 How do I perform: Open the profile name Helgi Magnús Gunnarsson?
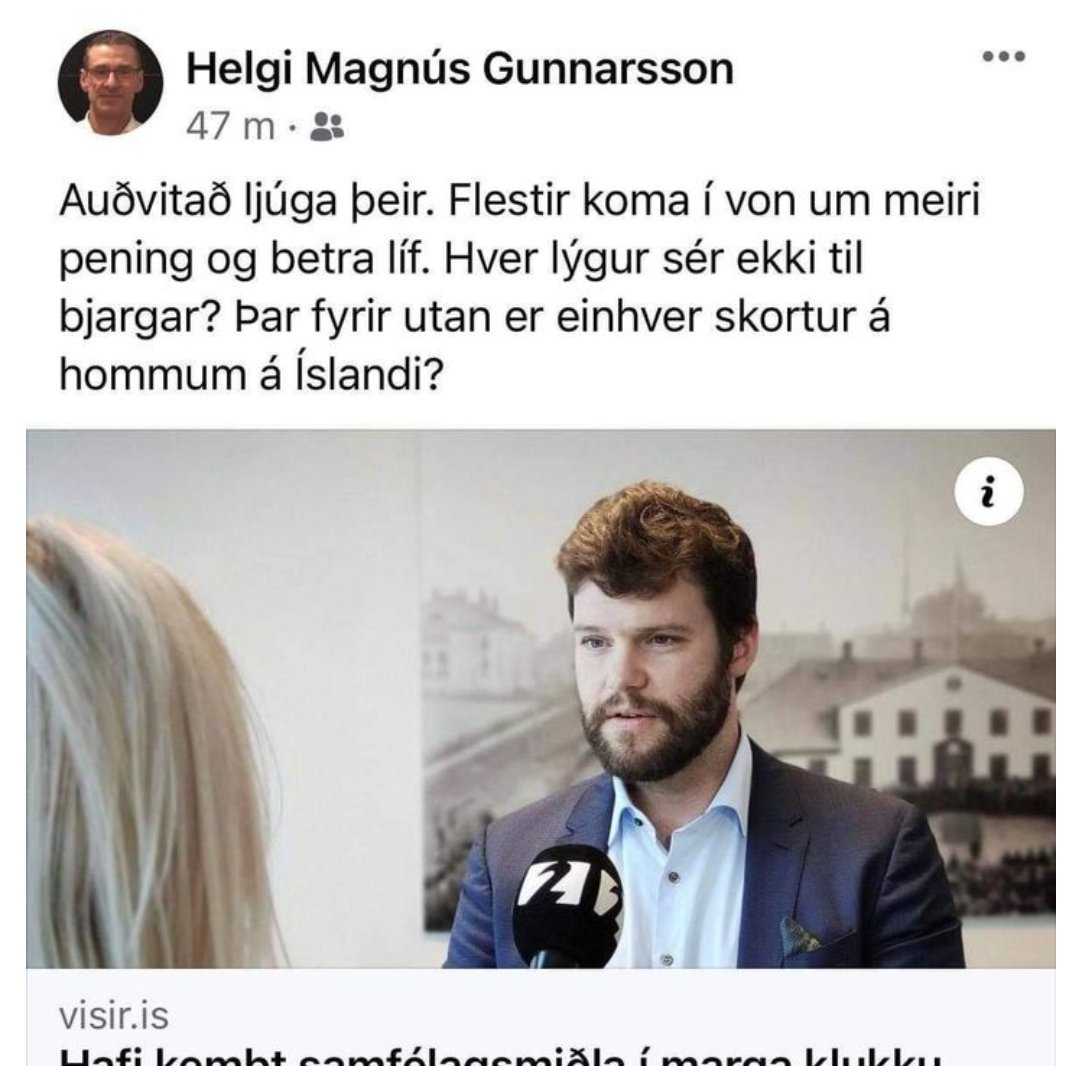pyautogui.click(x=460, y=69)
